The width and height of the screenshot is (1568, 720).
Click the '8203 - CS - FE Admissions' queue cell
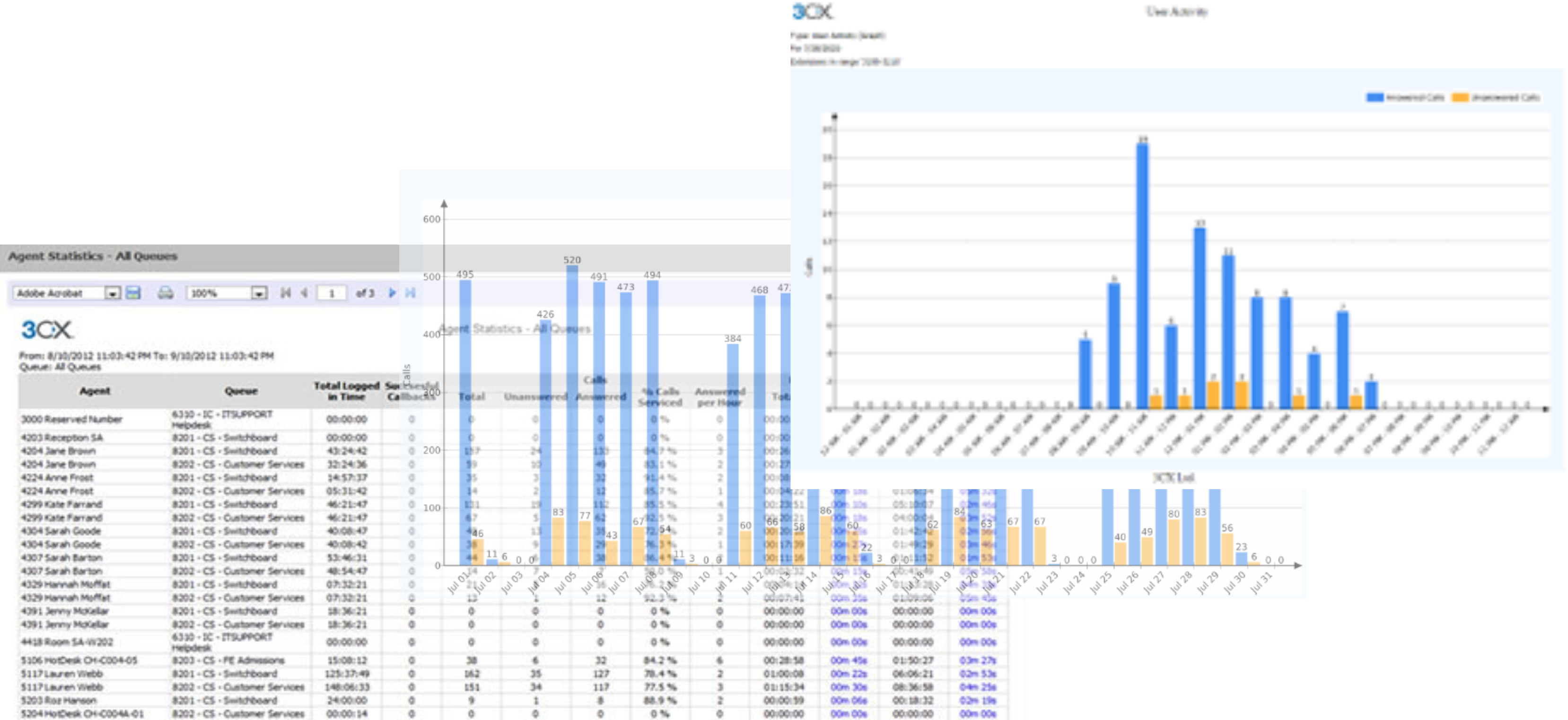tap(228, 660)
